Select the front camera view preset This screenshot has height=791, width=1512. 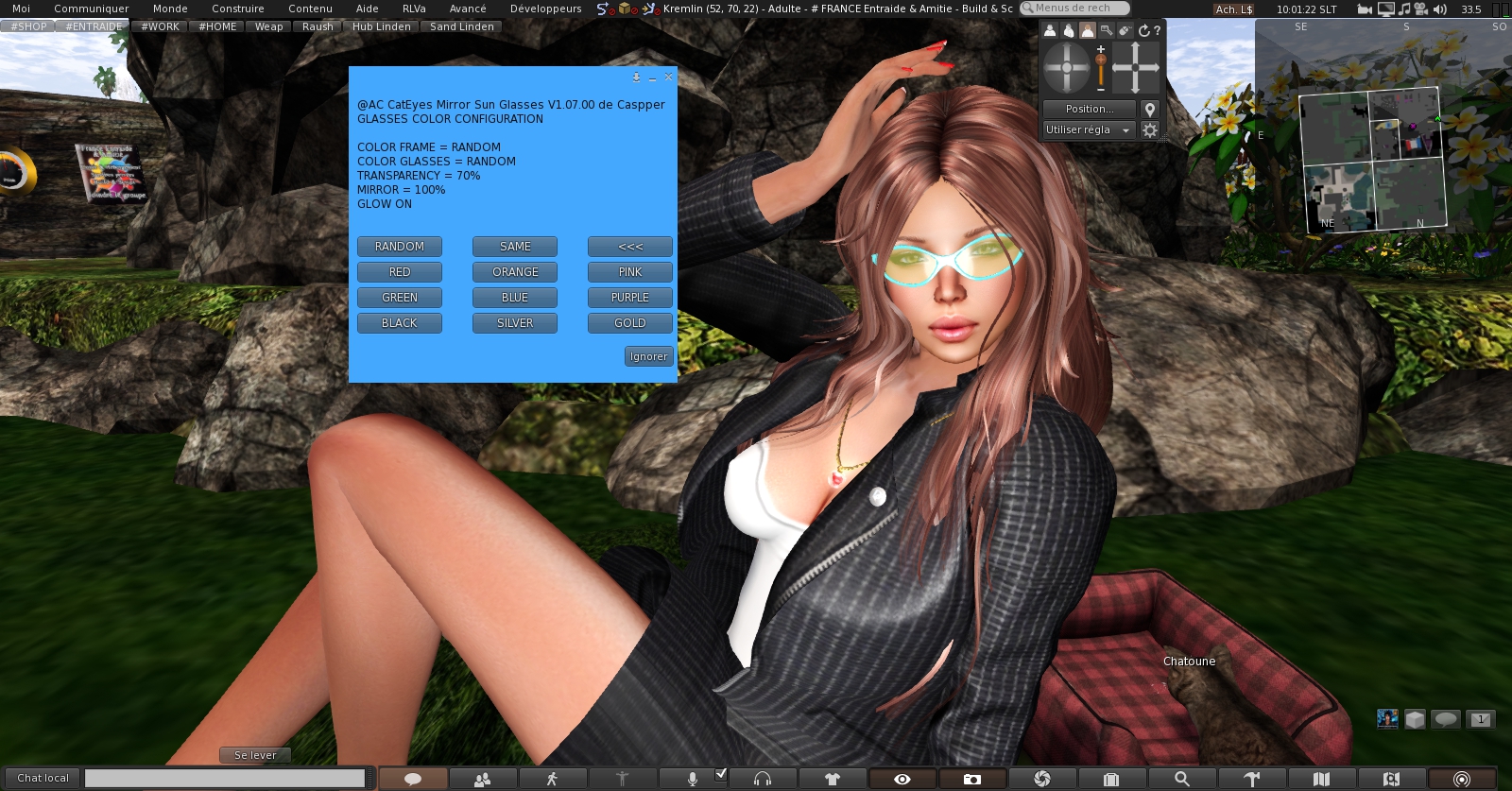1050,30
